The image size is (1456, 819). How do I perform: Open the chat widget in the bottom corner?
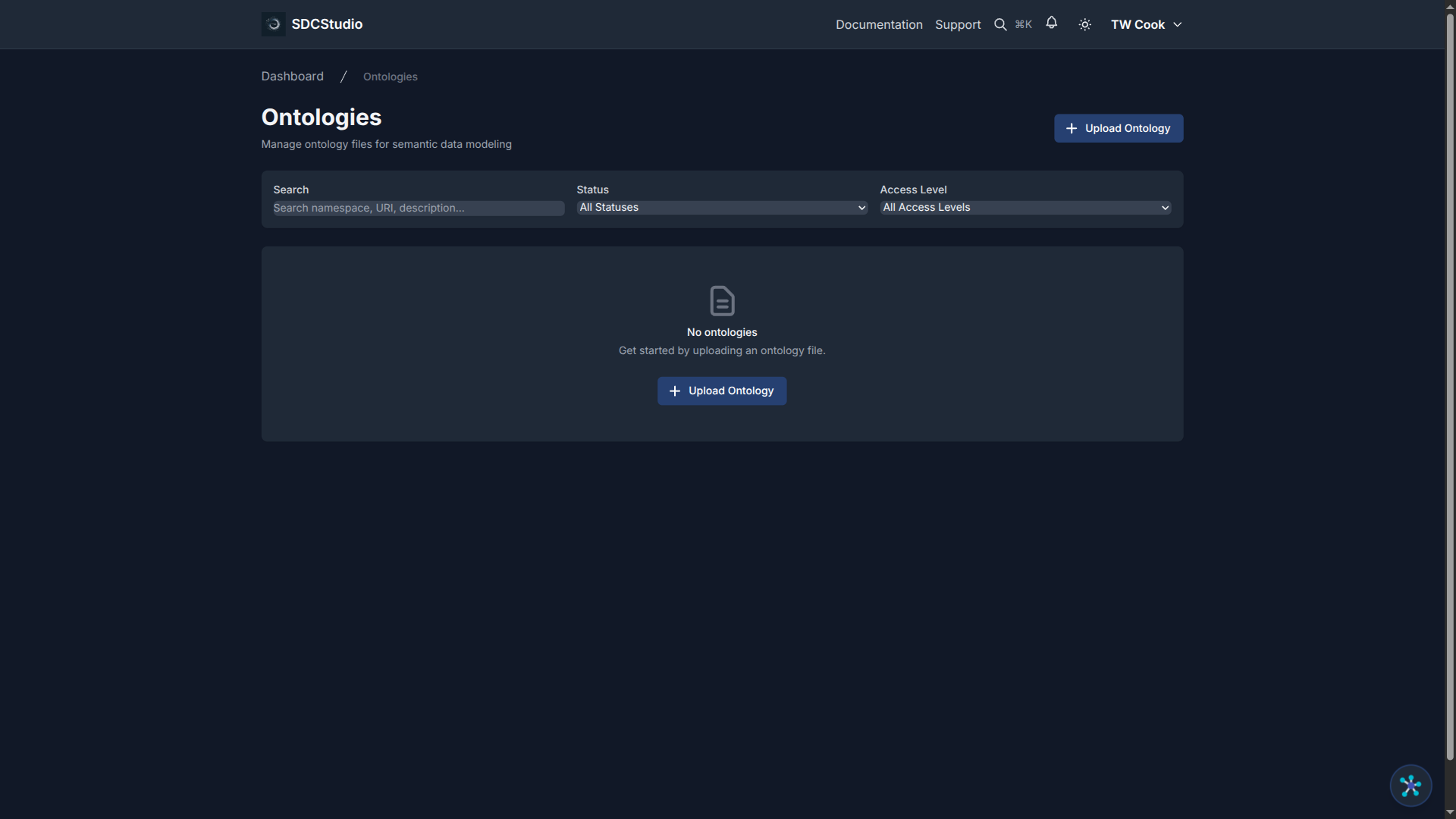coord(1410,786)
